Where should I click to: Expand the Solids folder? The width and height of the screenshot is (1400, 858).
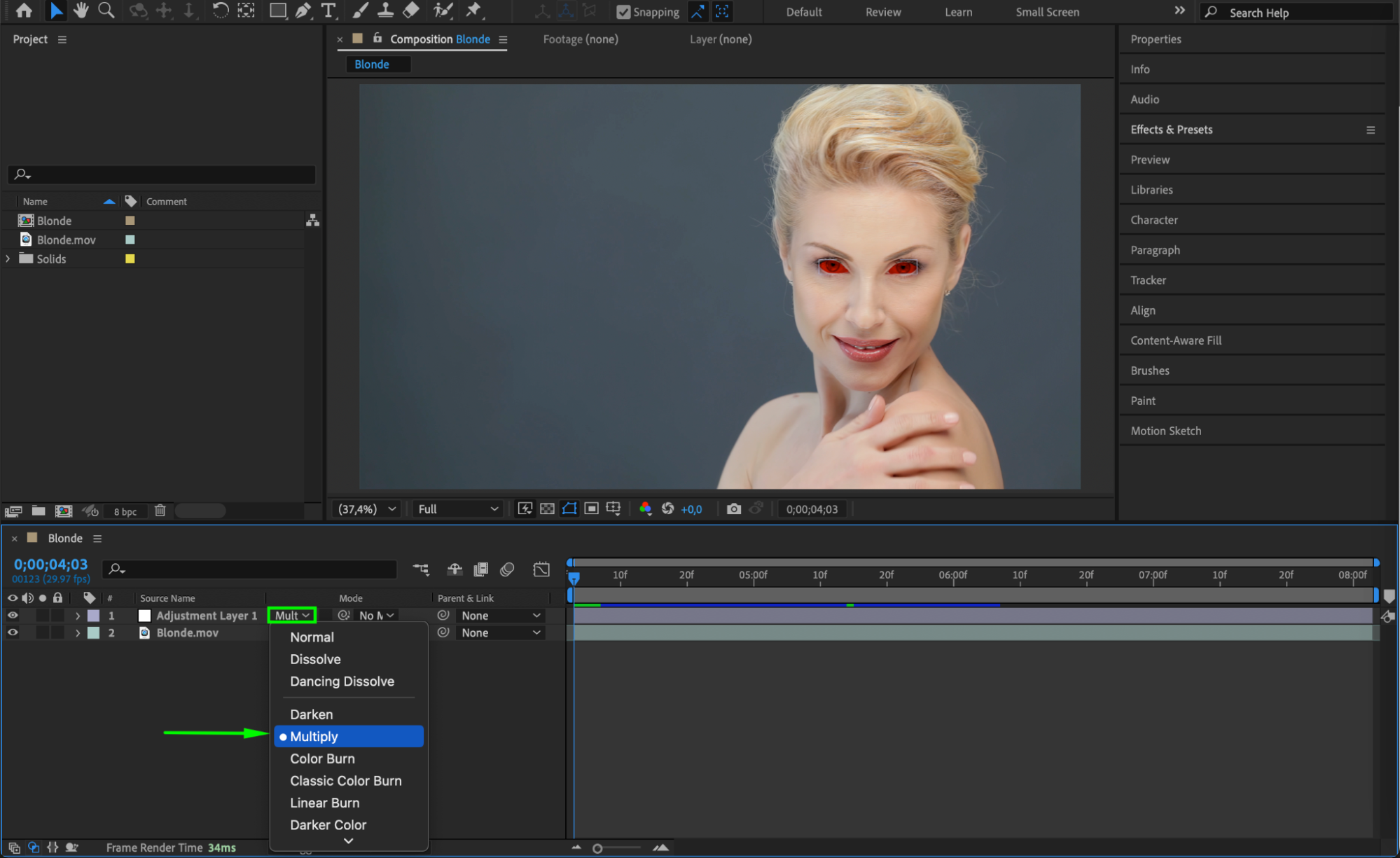tap(8, 258)
